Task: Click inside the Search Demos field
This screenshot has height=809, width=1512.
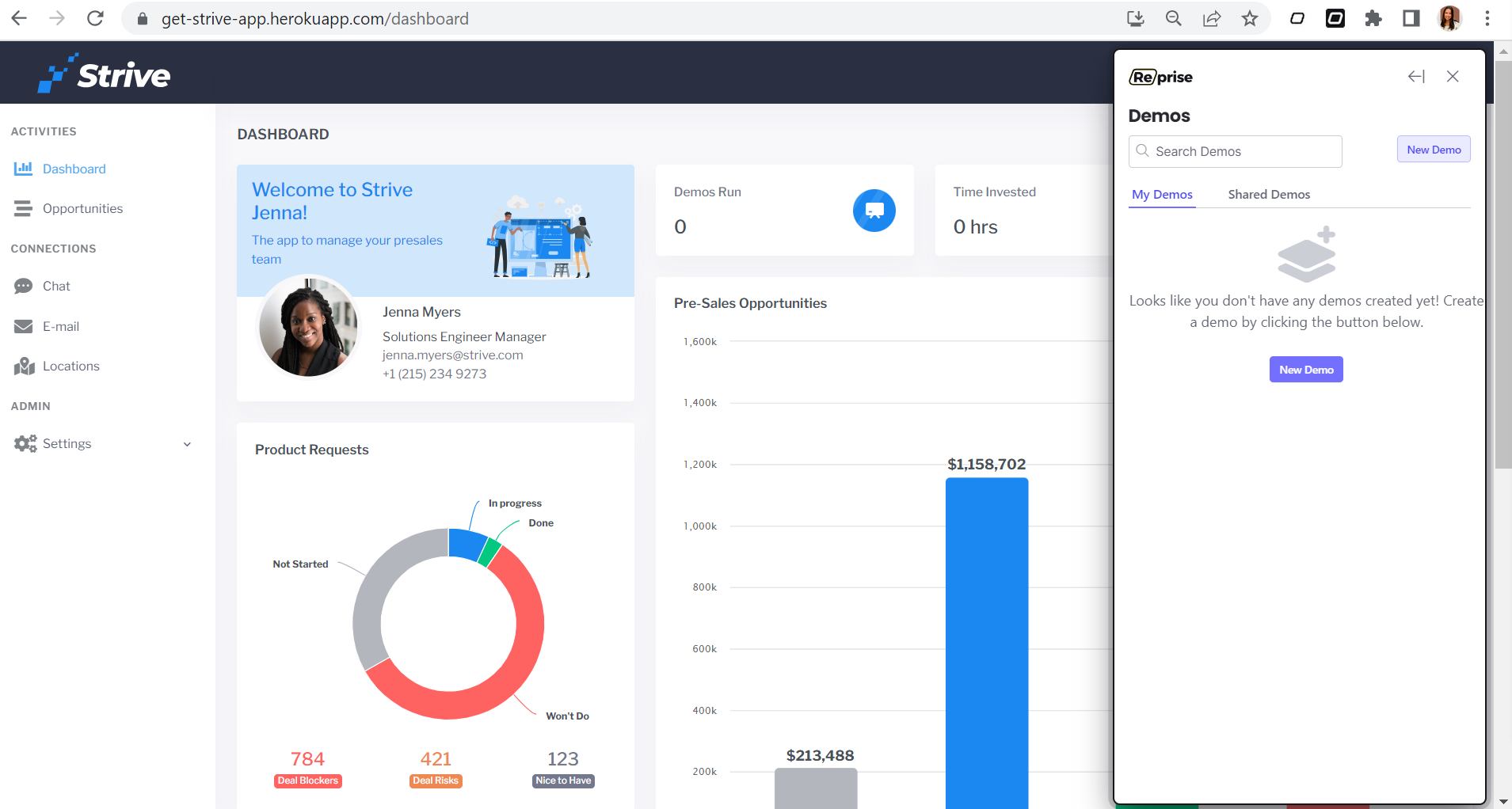Action: [1235, 151]
